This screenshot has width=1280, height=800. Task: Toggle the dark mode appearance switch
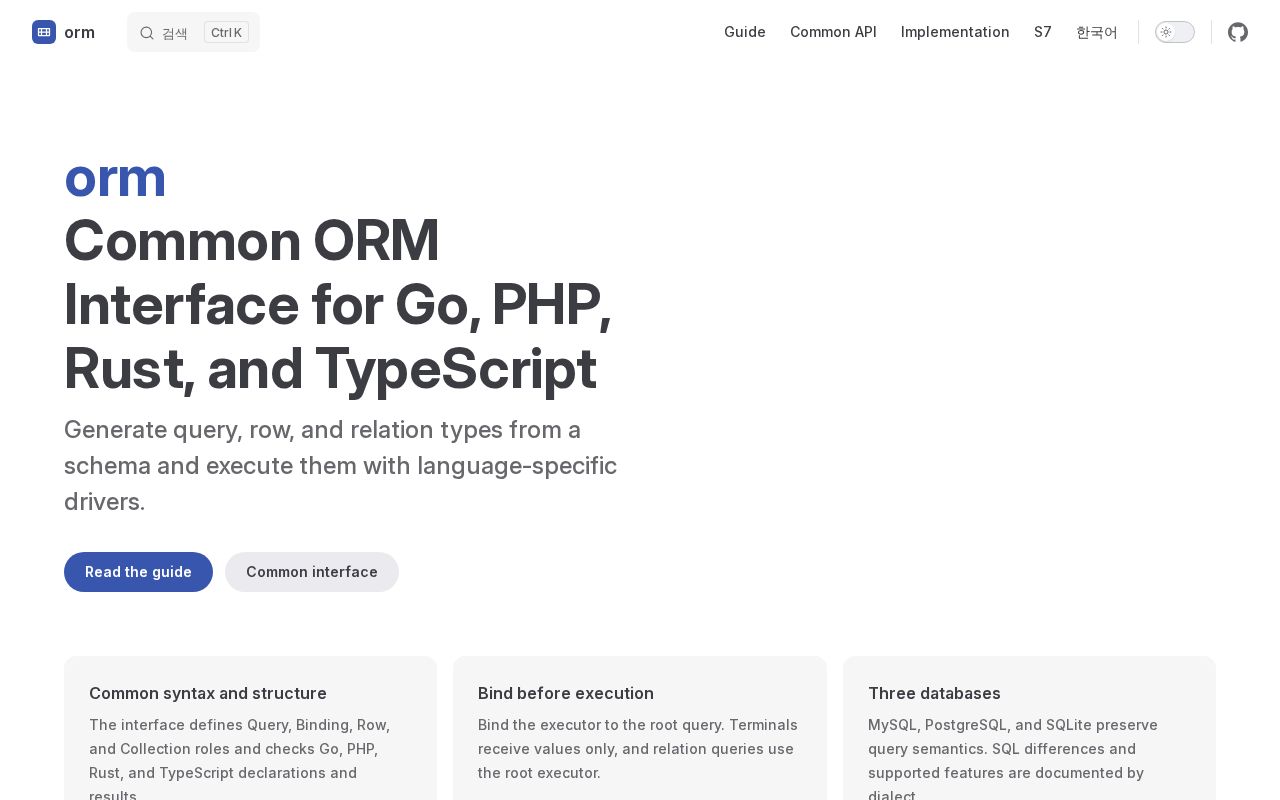pos(1175,32)
